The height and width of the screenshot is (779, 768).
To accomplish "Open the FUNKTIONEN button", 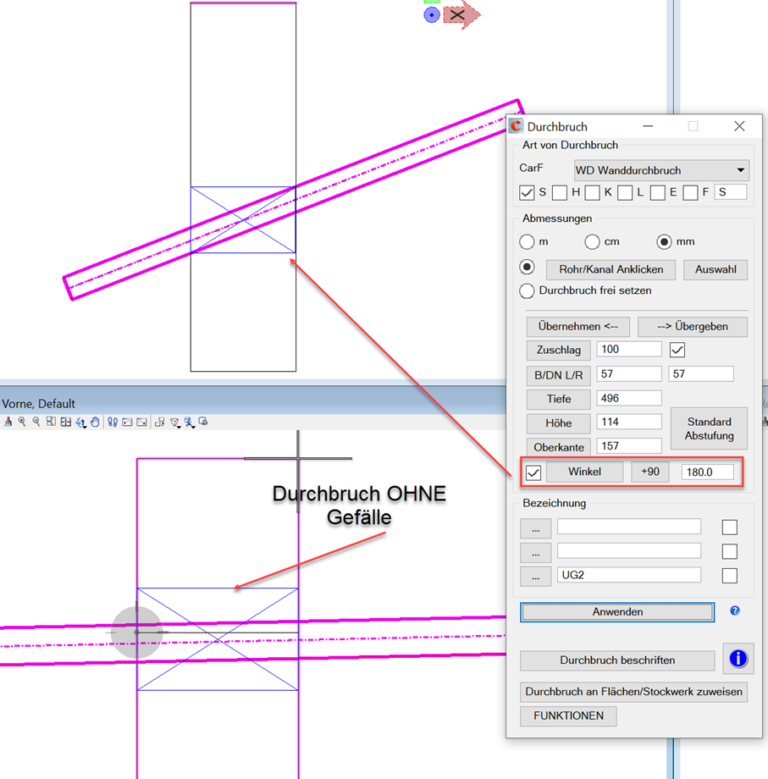I will point(568,716).
